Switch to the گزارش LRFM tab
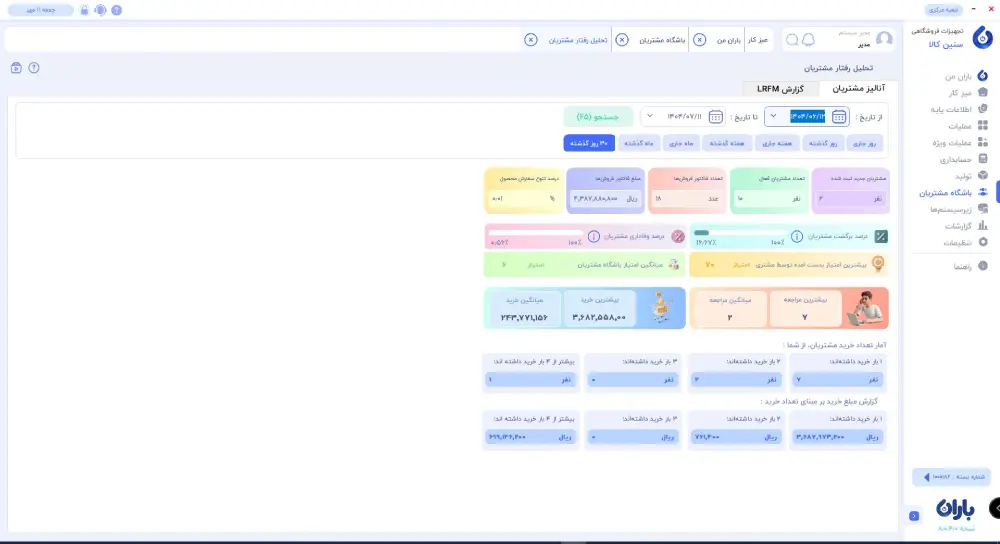Screen dimensions: 1000x544 click(x=781, y=90)
